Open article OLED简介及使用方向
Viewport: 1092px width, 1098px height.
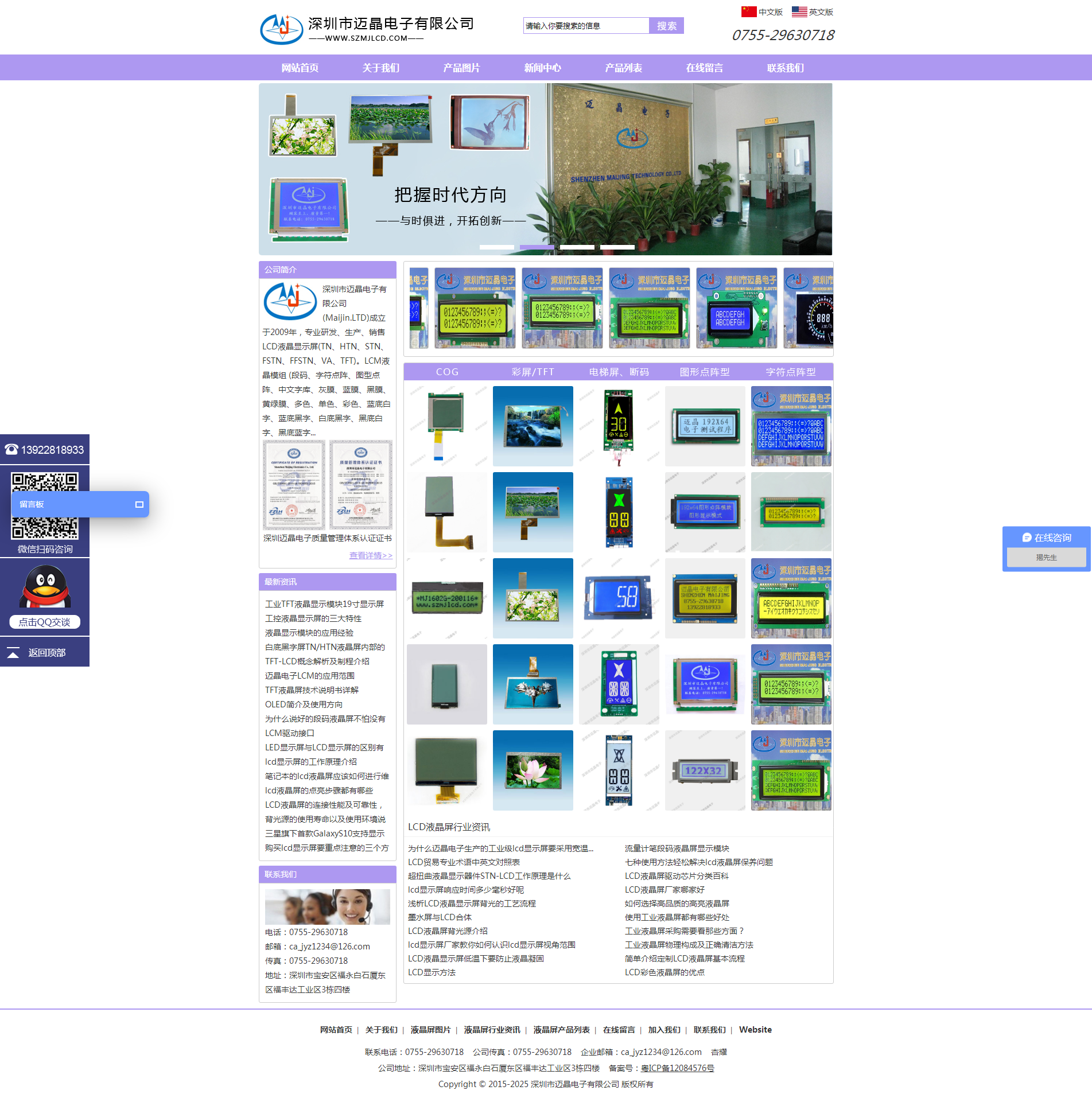(304, 704)
